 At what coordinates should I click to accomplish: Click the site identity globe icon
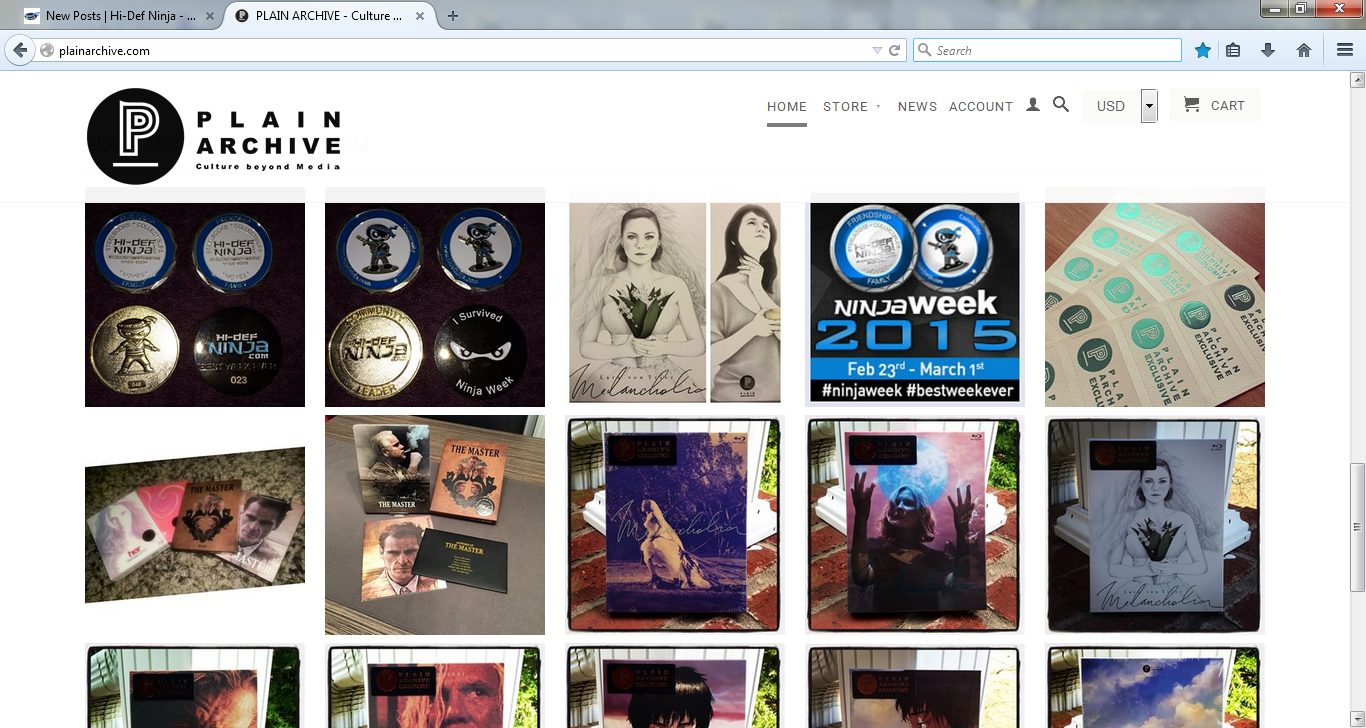tap(47, 50)
